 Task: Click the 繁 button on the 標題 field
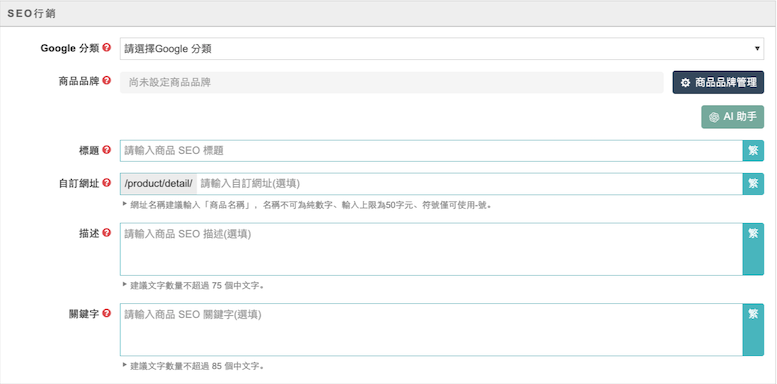click(753, 151)
